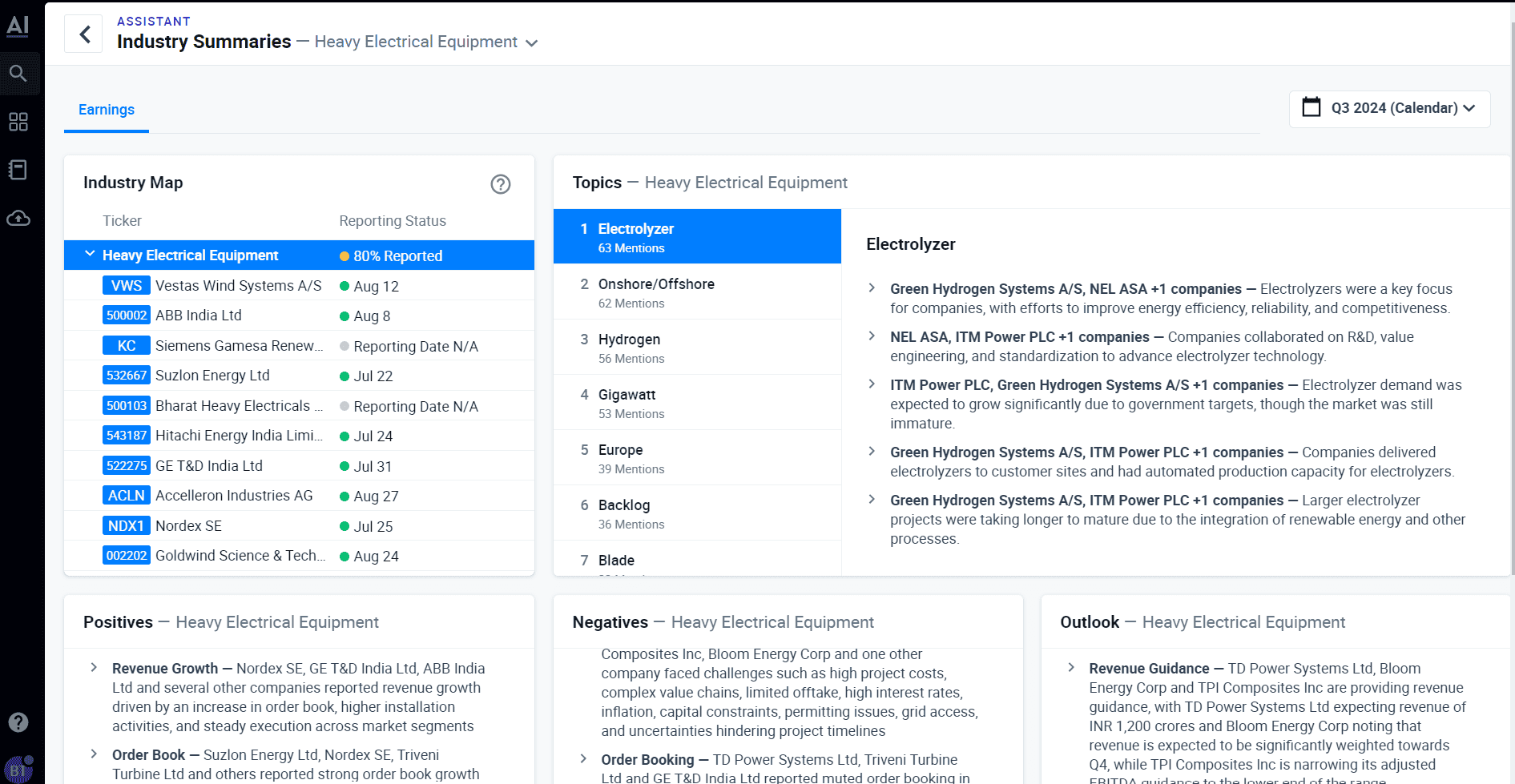Click the BT user avatar
This screenshot has height=784, width=1515.
(x=18, y=770)
